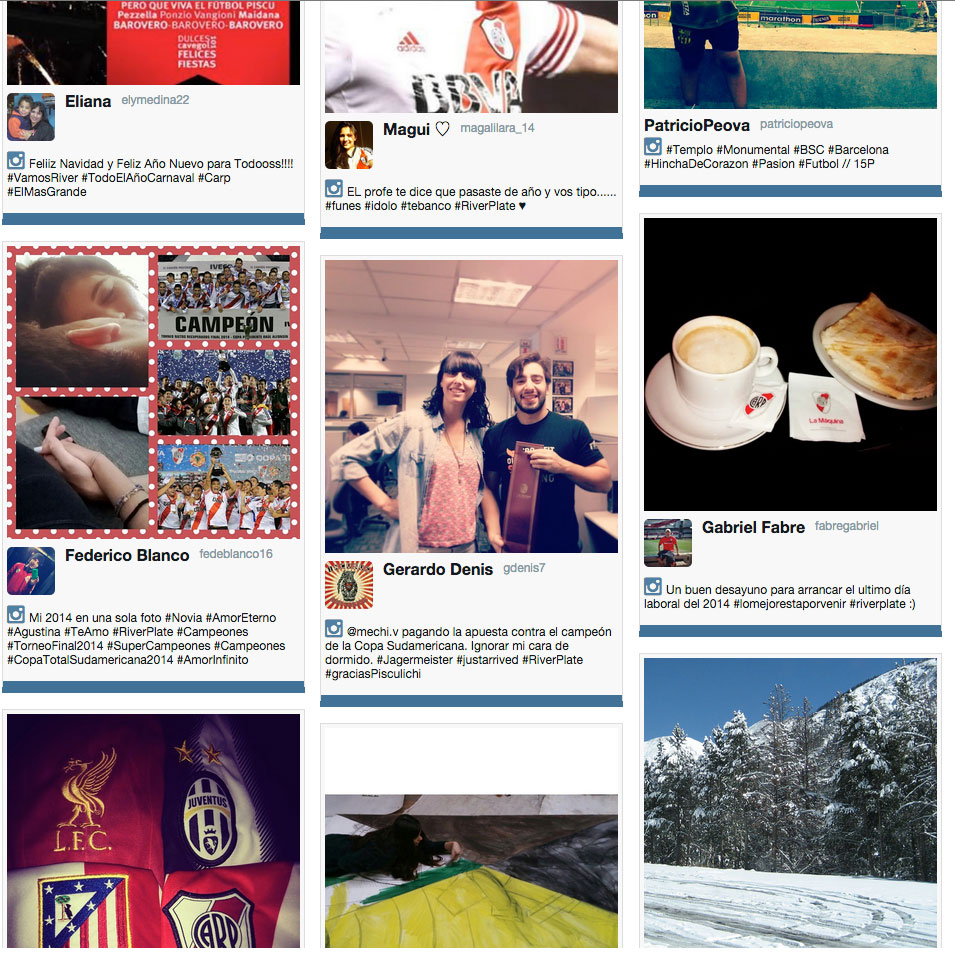
Task: Click the Instagram icon in Eliana's post
Action: pos(16,161)
